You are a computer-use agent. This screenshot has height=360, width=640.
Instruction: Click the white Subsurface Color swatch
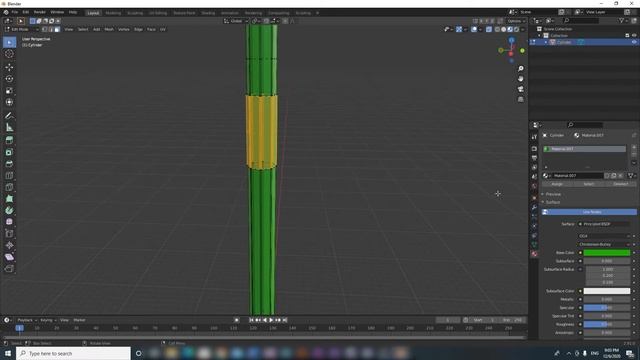click(607, 291)
